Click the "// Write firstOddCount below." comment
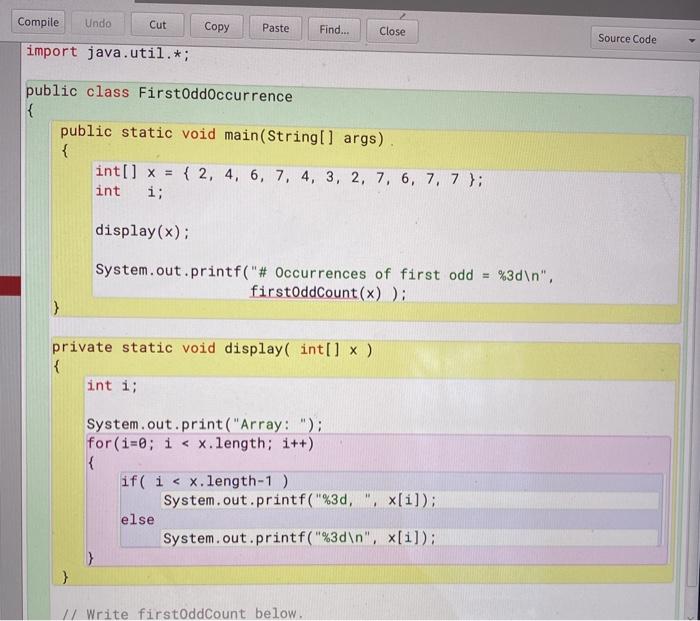Image resolution: width=700 pixels, height=621 pixels. [x=183, y=613]
